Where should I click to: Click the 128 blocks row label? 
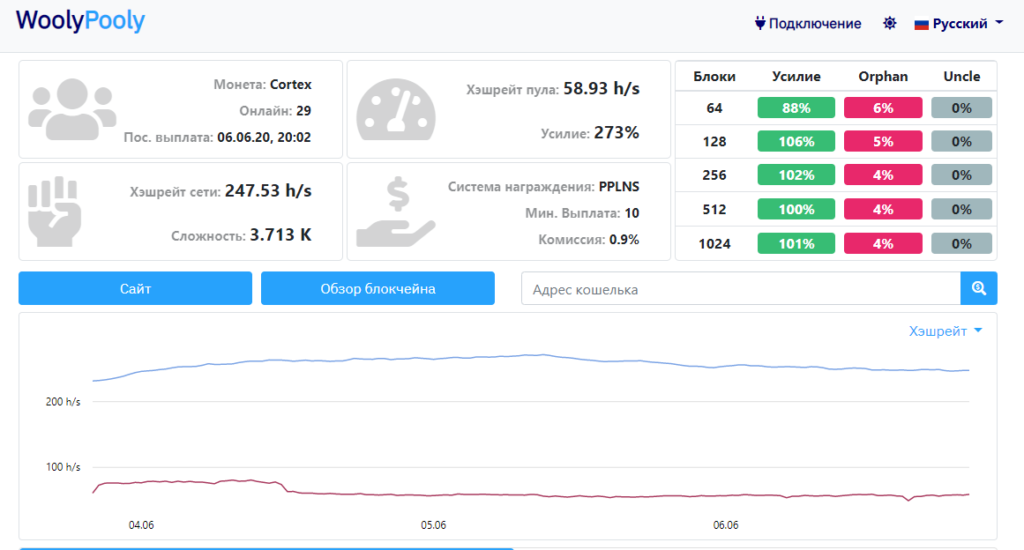(714, 141)
